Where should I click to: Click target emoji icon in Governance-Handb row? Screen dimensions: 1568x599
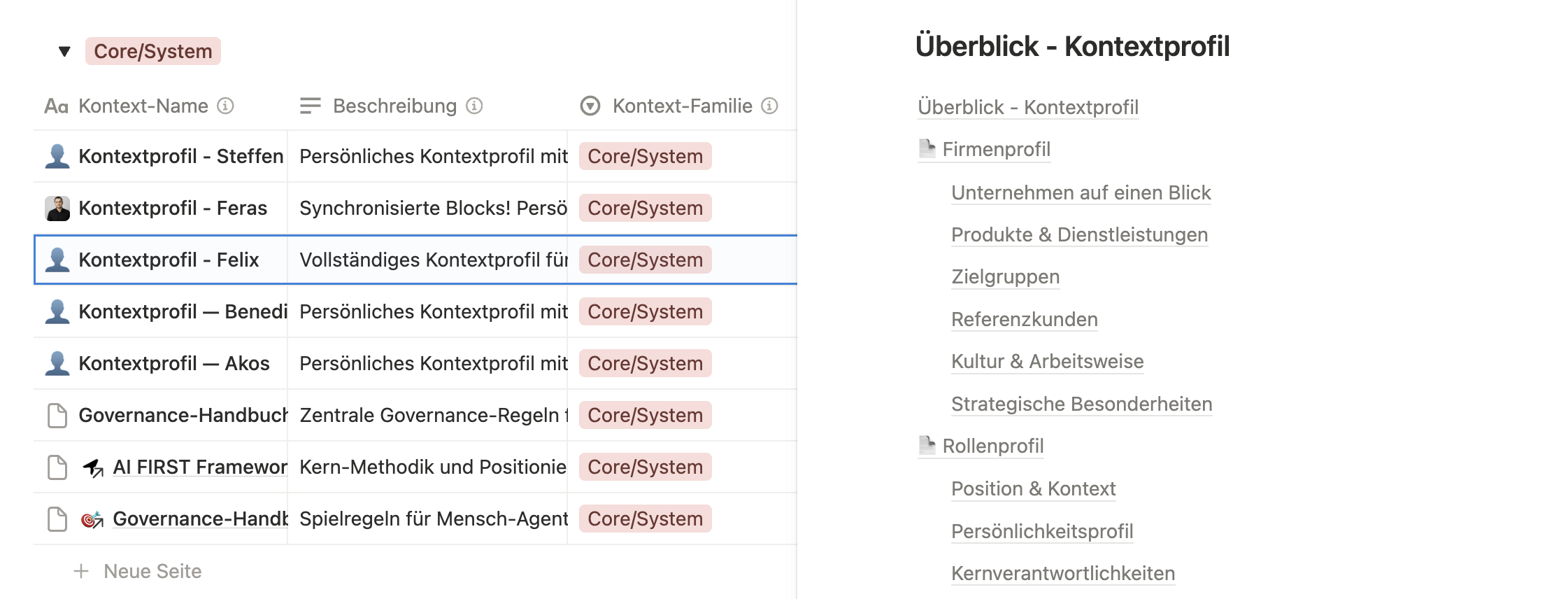click(92, 519)
